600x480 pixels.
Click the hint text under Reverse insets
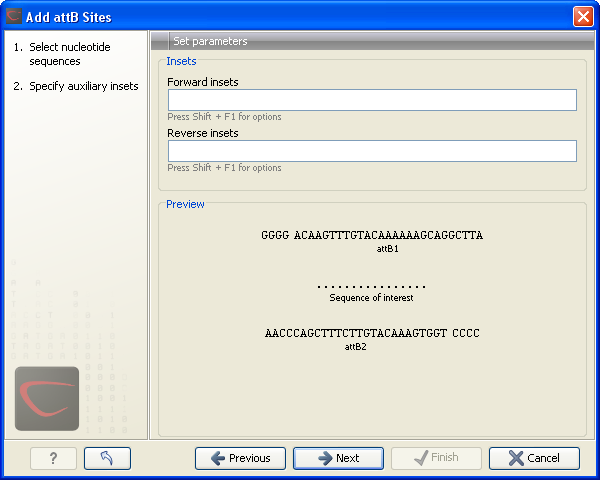[x=224, y=168]
